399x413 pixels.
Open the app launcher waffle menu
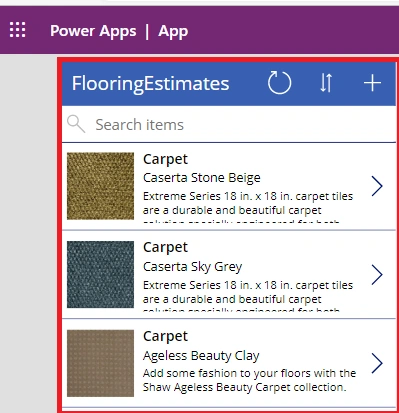[17, 30]
